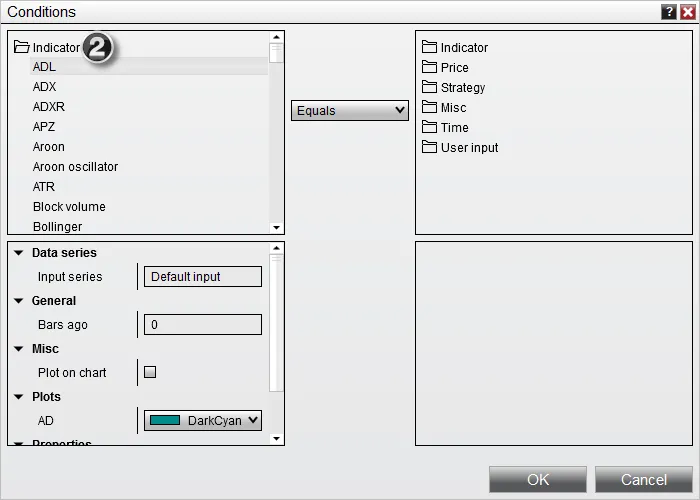
Task: Confirm with the OK button
Action: (538, 479)
